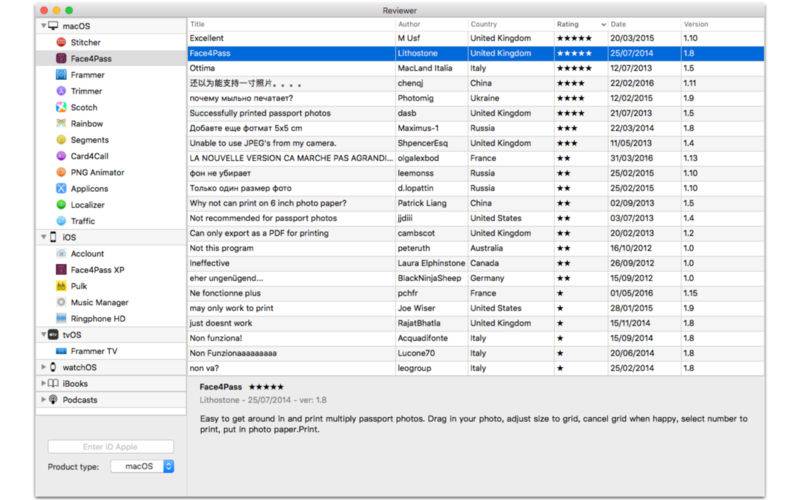
Task: Select the Not this program review
Action: [476, 248]
